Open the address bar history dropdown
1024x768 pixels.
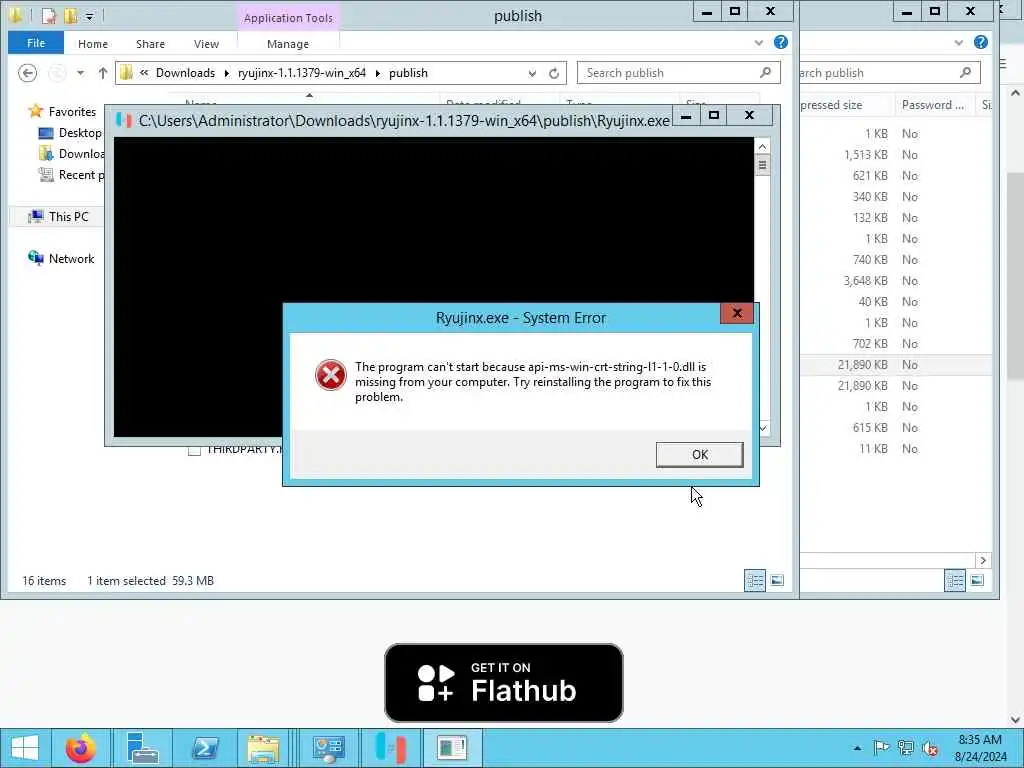(x=532, y=73)
